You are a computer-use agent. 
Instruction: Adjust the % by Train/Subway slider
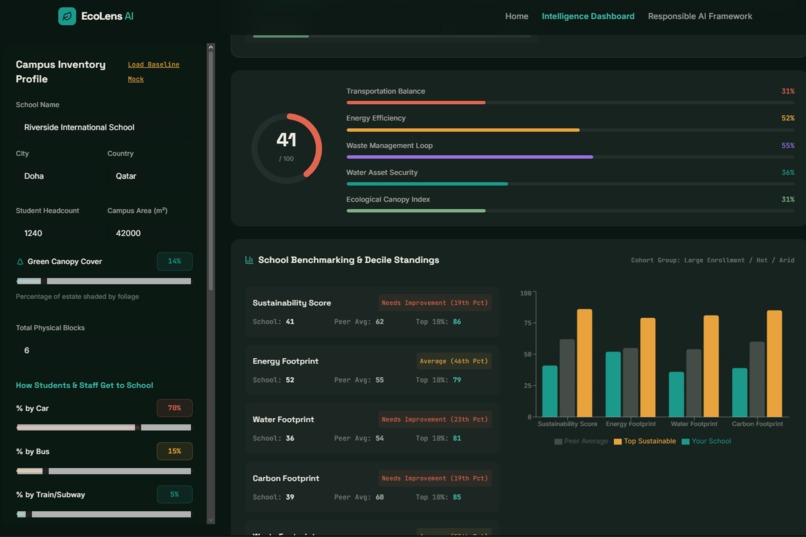tap(104, 514)
